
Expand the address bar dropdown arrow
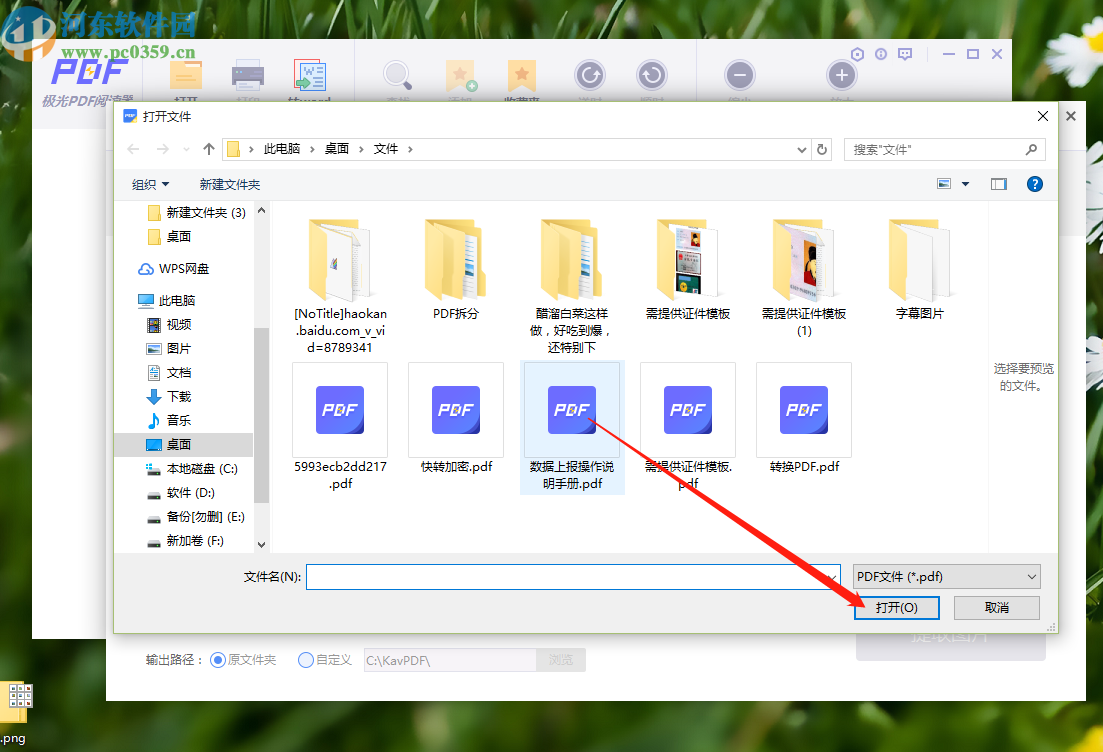[801, 148]
